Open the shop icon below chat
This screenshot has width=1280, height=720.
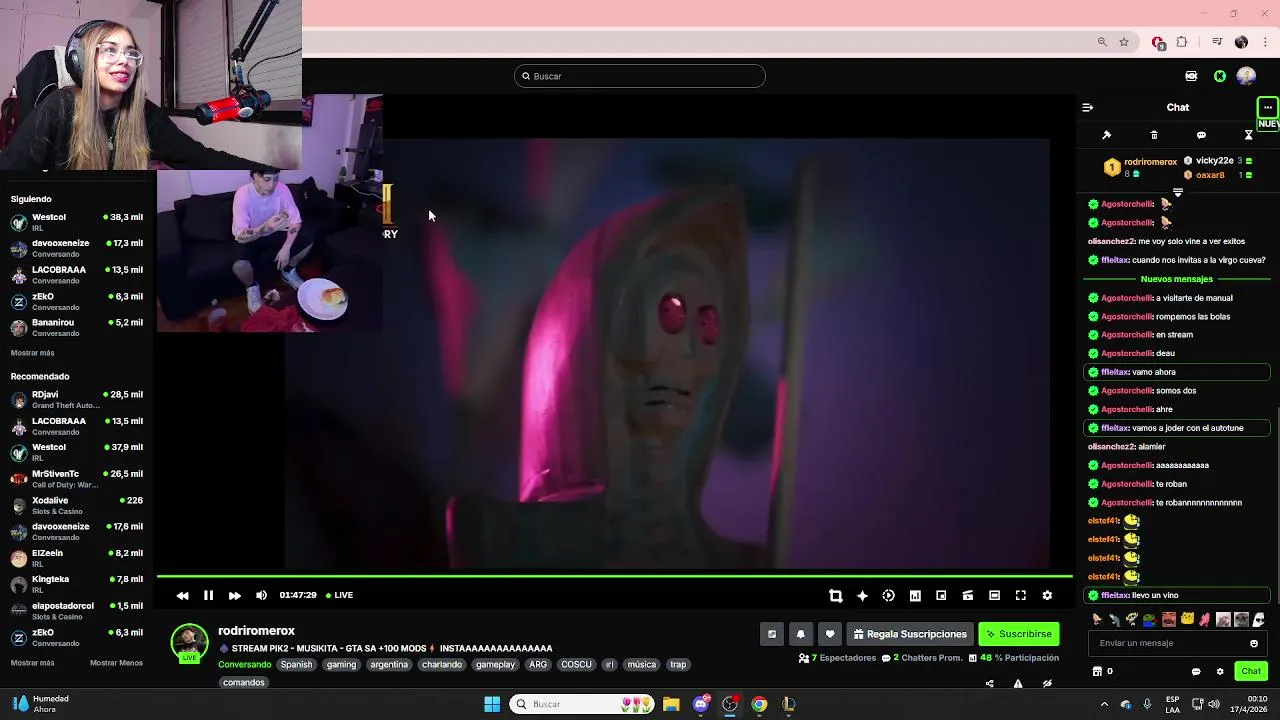pyautogui.click(x=1097, y=671)
